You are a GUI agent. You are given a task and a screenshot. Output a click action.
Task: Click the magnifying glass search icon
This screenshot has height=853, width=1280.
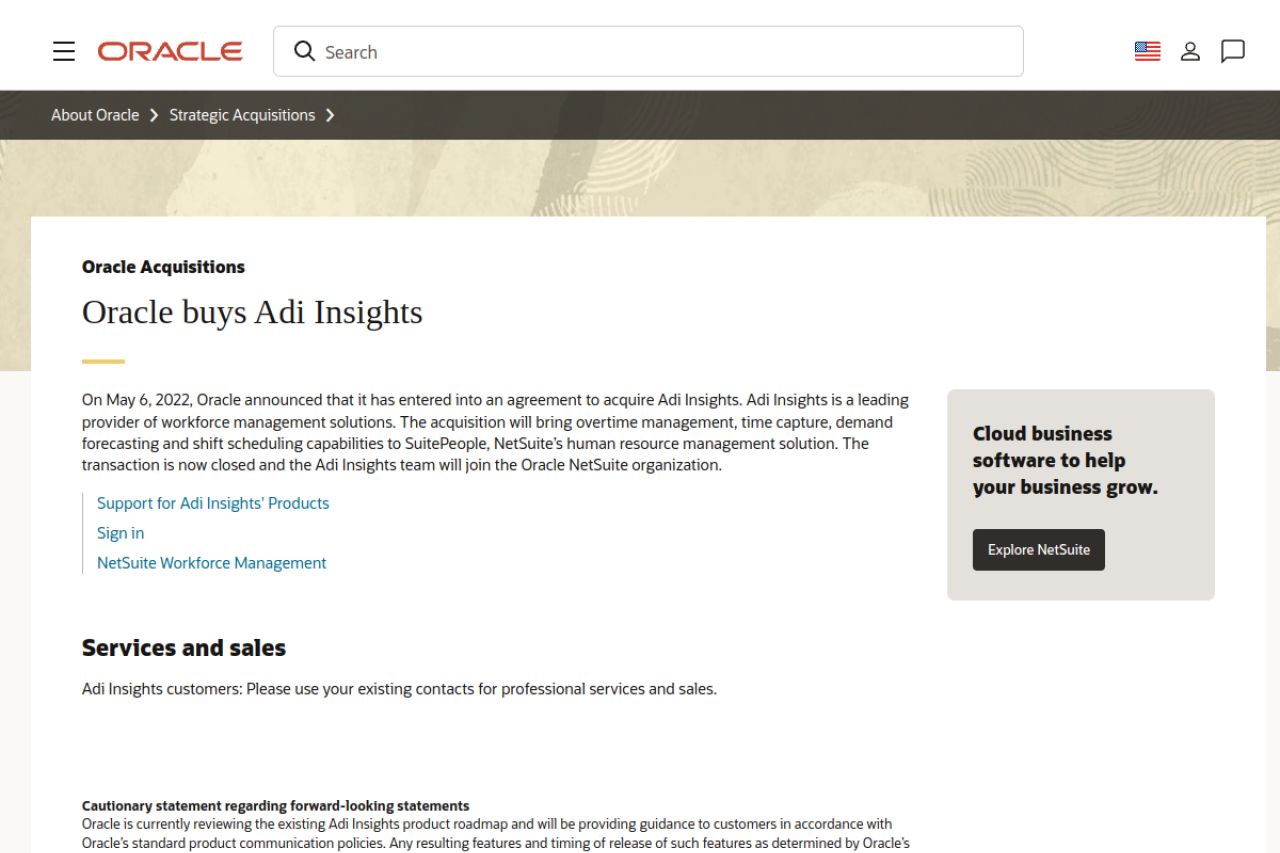pos(304,51)
